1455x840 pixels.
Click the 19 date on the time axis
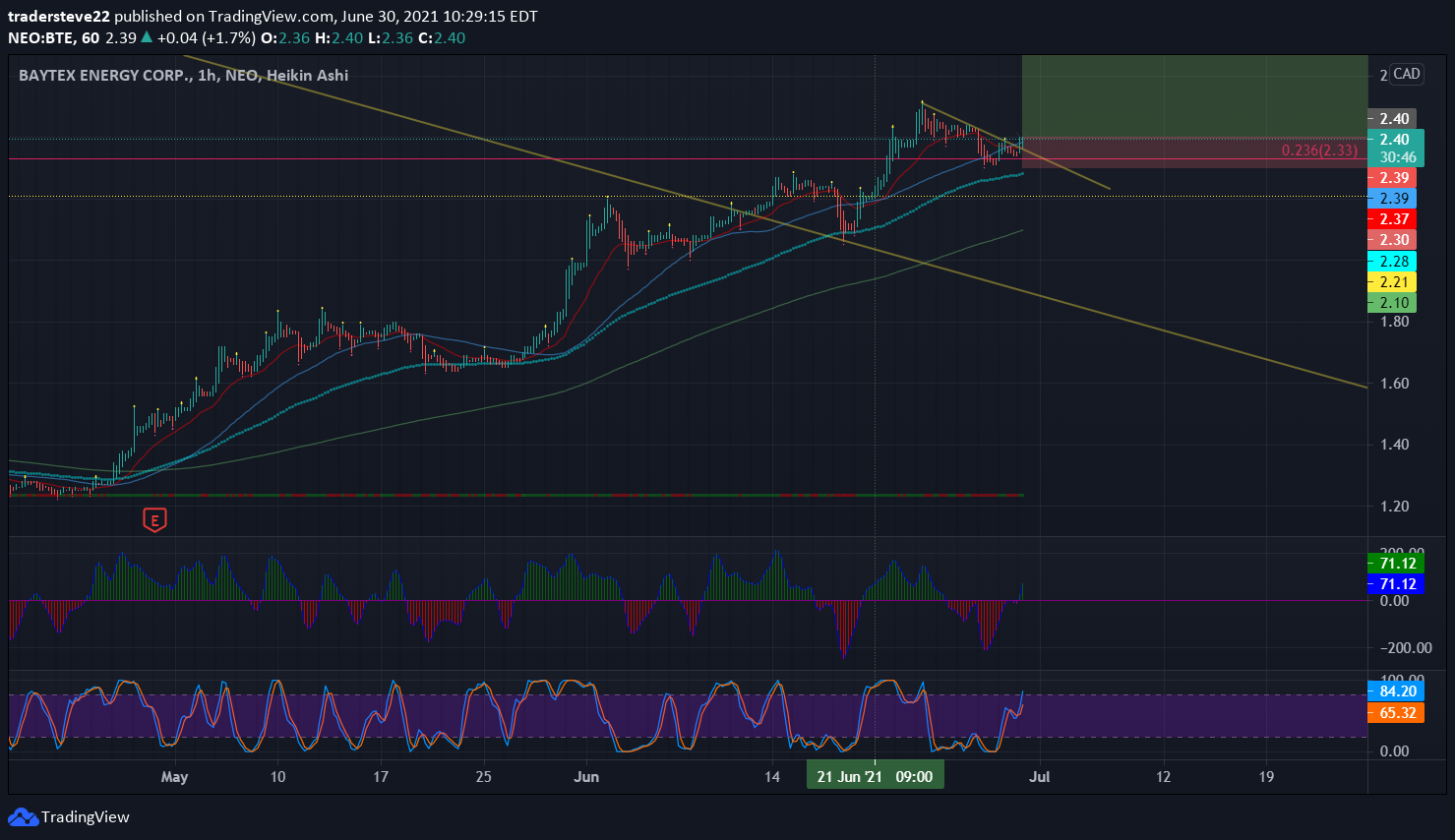coord(1266,777)
